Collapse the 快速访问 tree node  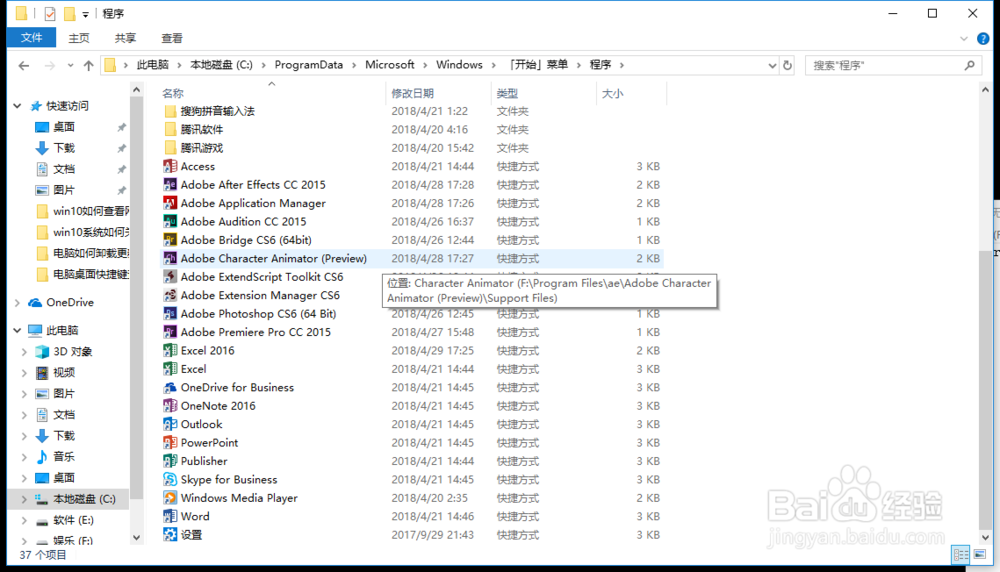click(x=17, y=106)
